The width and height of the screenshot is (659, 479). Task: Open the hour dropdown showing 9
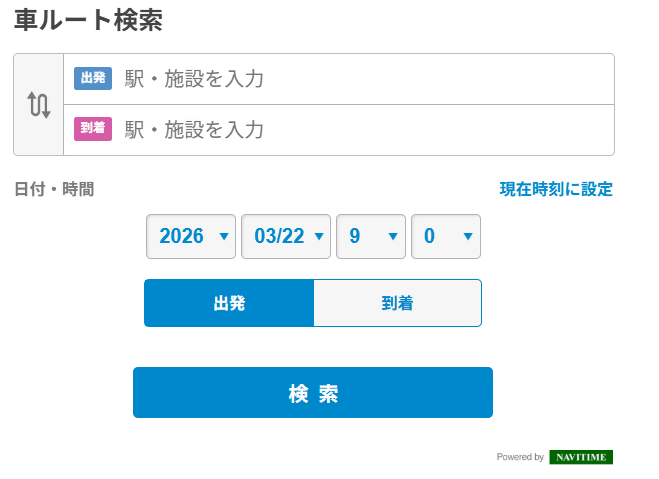pyautogui.click(x=370, y=237)
